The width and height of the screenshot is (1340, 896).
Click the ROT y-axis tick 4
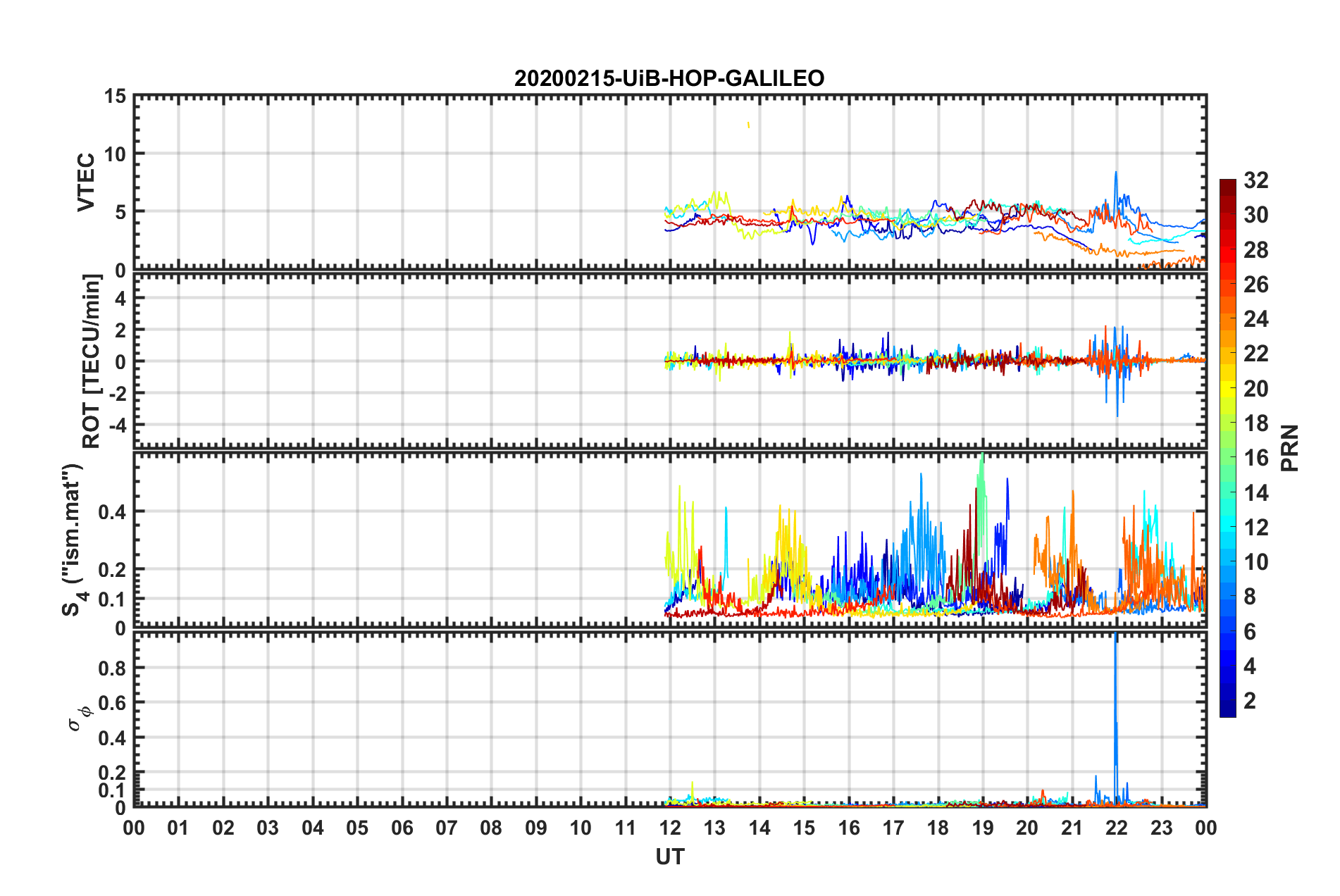(120, 298)
